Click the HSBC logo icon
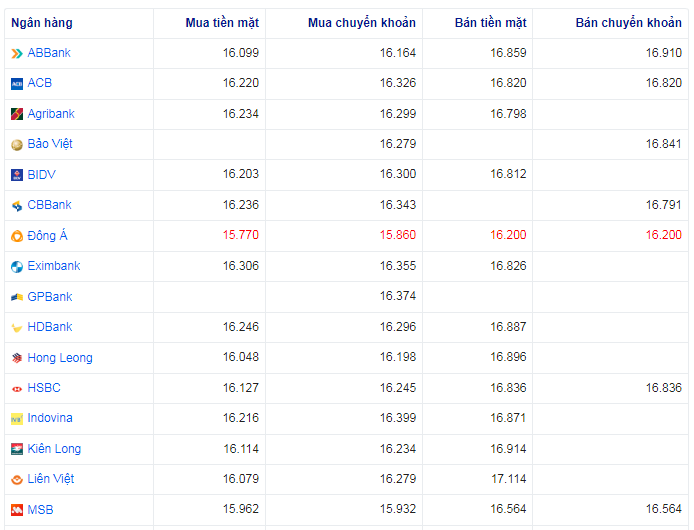 (17, 389)
